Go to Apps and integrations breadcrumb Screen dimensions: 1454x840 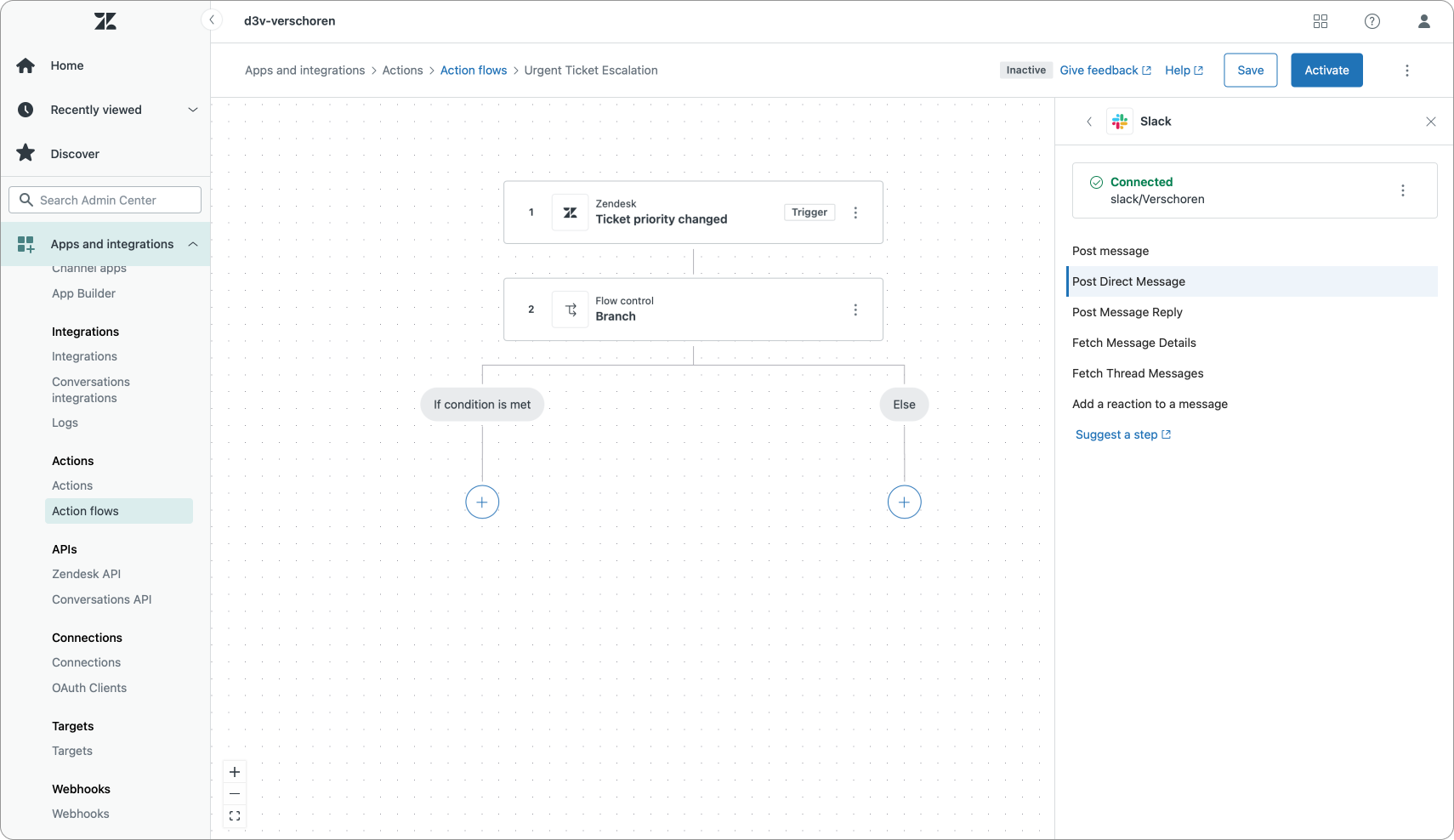click(305, 71)
